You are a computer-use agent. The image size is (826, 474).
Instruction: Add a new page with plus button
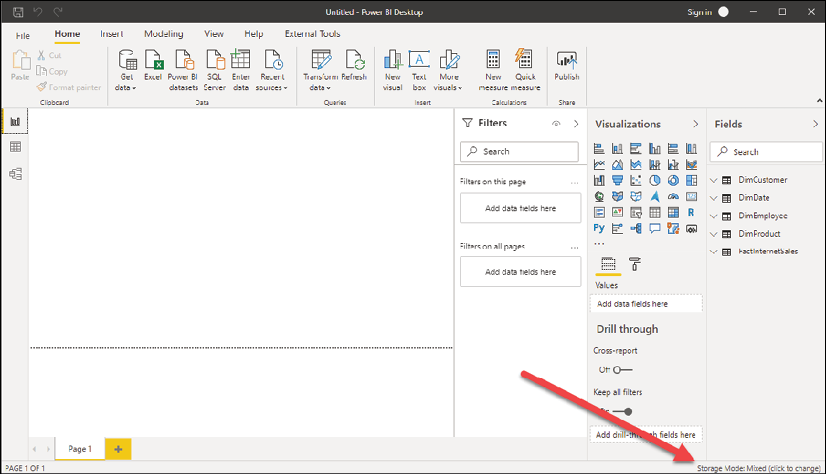118,449
